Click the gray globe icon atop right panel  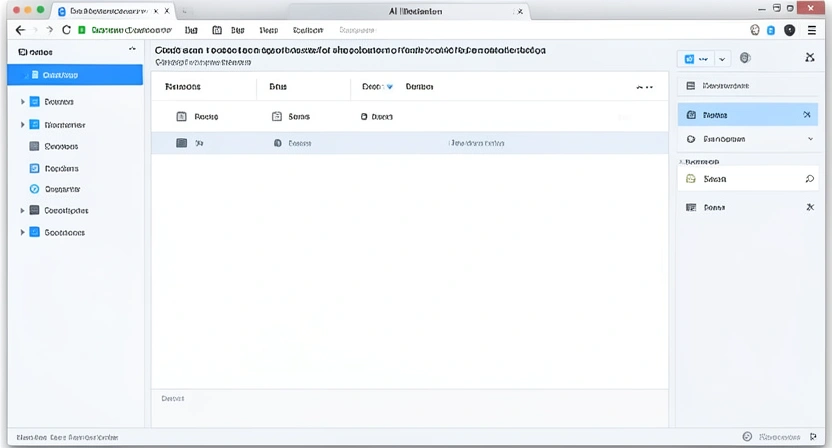click(x=746, y=58)
